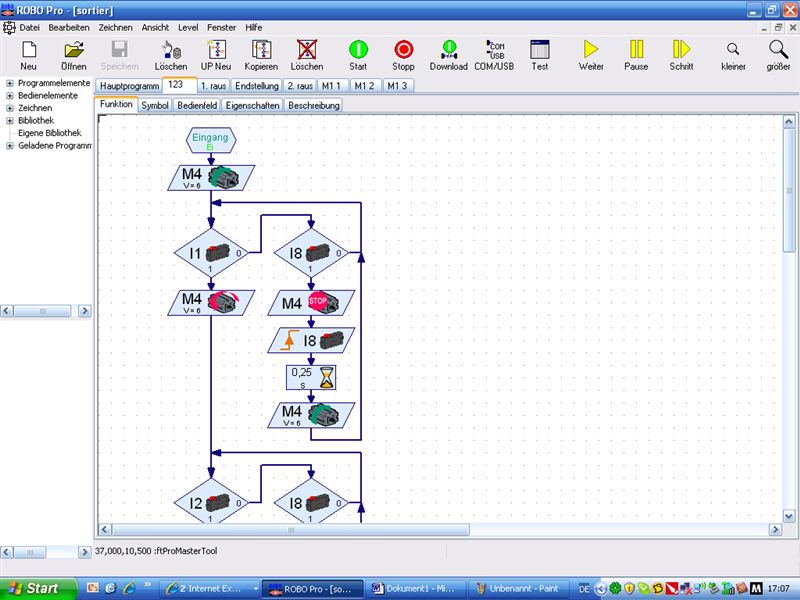Zoom out using the kleiner magnifier
Viewport: 800px width, 600px height.
733,56
